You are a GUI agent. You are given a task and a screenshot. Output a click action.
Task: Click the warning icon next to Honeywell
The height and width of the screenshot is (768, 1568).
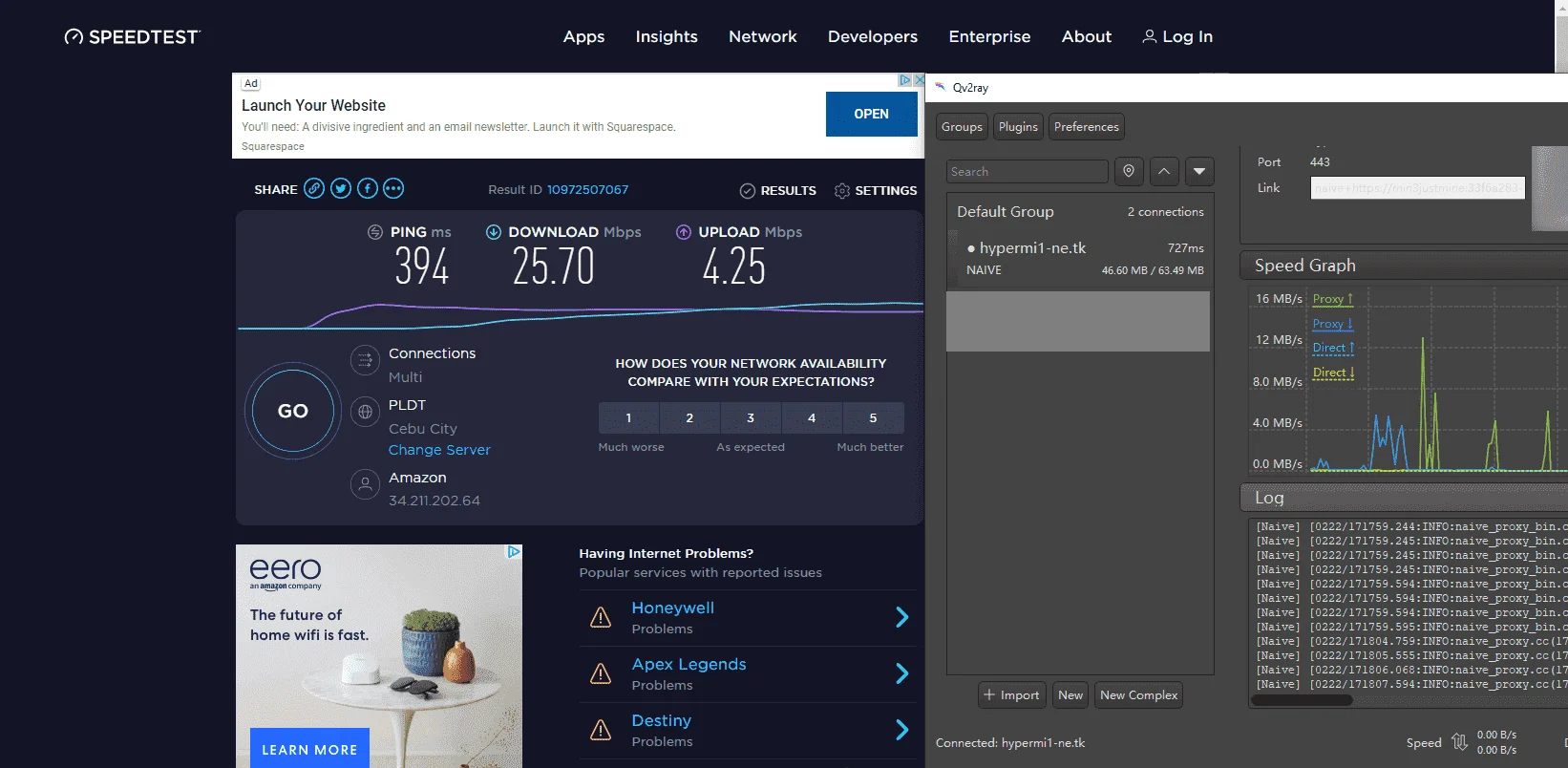click(601, 618)
